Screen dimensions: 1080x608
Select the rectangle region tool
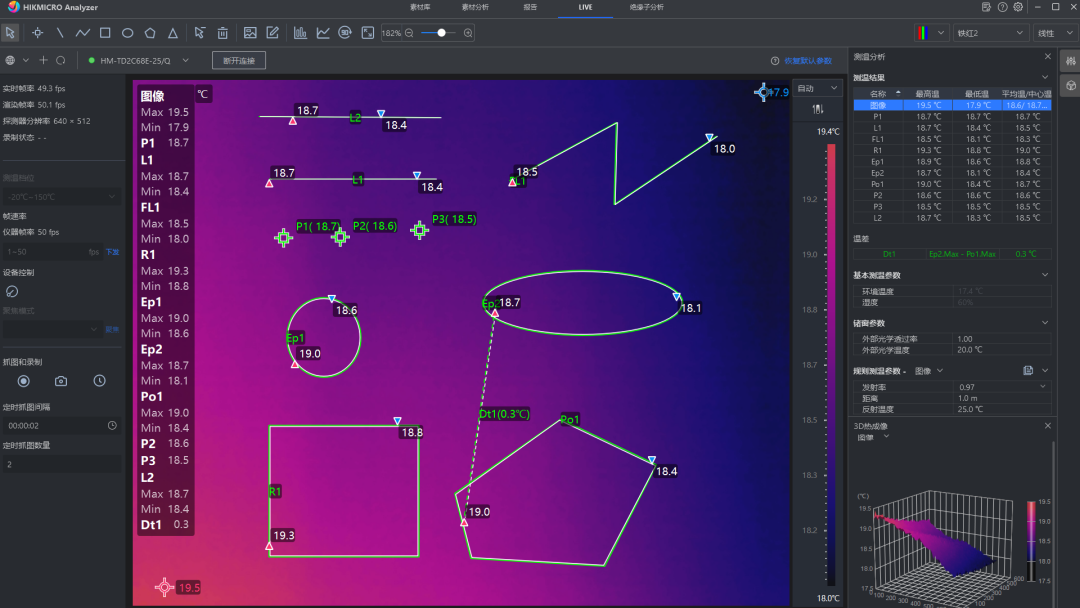[105, 33]
